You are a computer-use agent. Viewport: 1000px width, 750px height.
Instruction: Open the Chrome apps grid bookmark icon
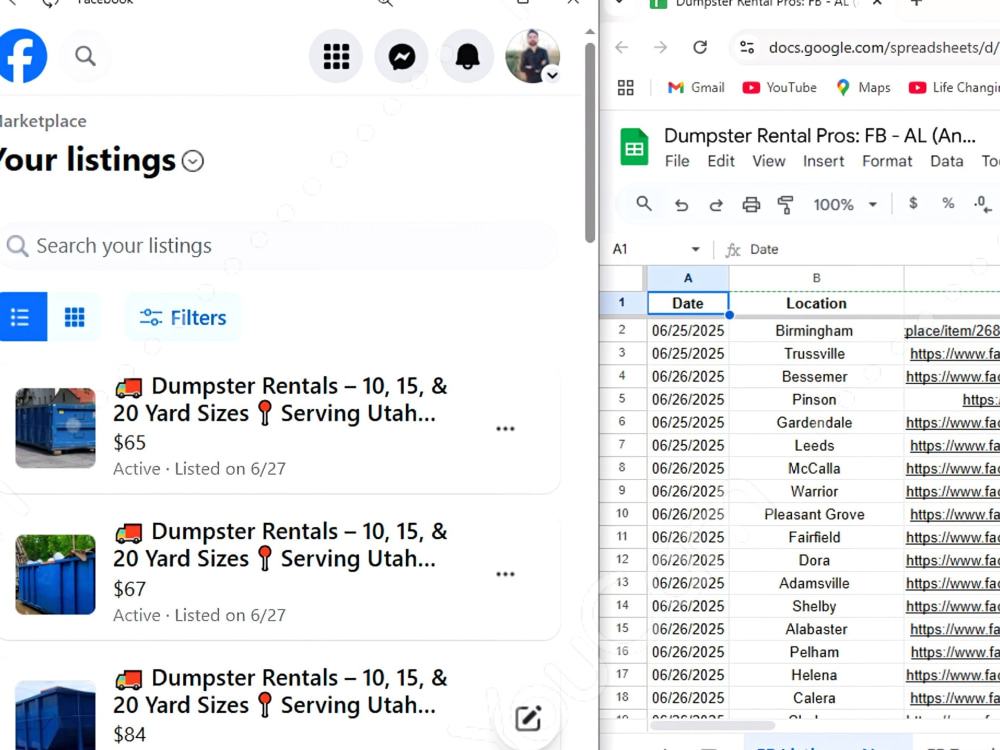coord(626,87)
